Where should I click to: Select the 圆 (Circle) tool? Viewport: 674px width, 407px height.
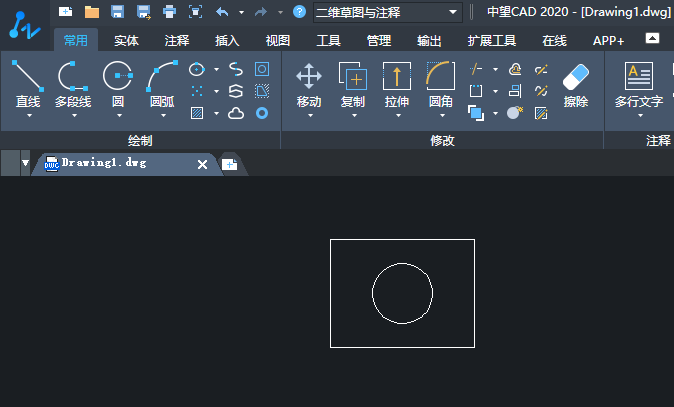click(118, 84)
